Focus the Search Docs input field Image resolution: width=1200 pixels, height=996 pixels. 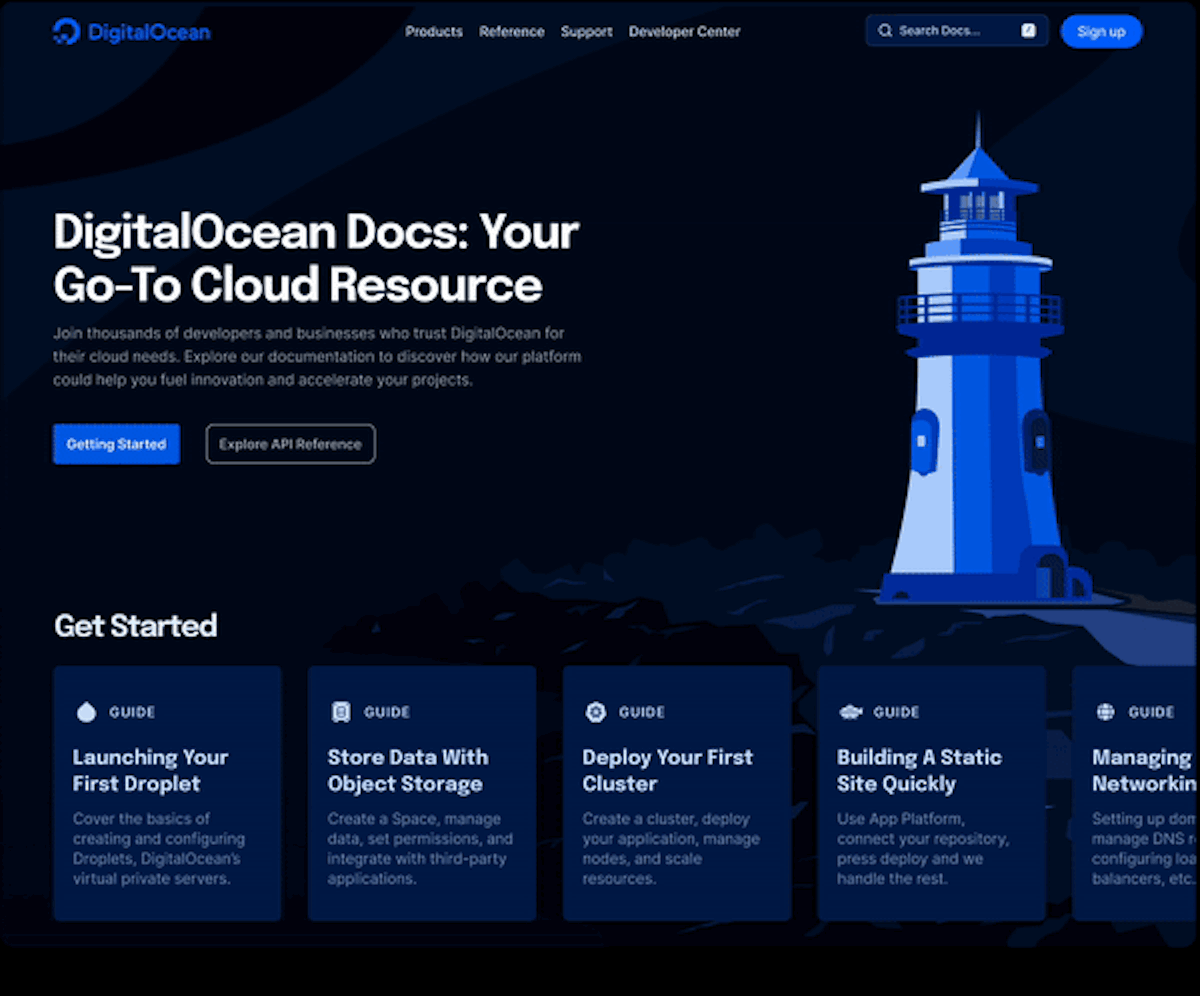coord(957,31)
